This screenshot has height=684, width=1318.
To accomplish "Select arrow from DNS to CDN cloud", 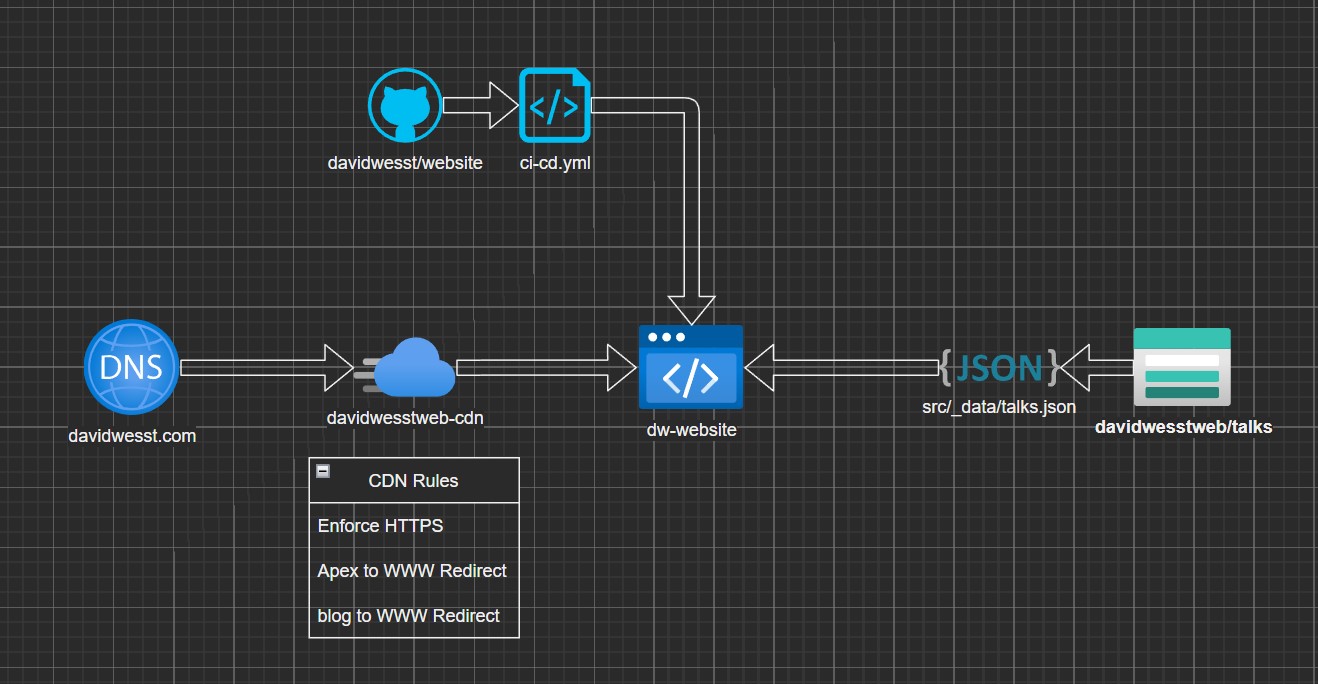I will [x=267, y=367].
